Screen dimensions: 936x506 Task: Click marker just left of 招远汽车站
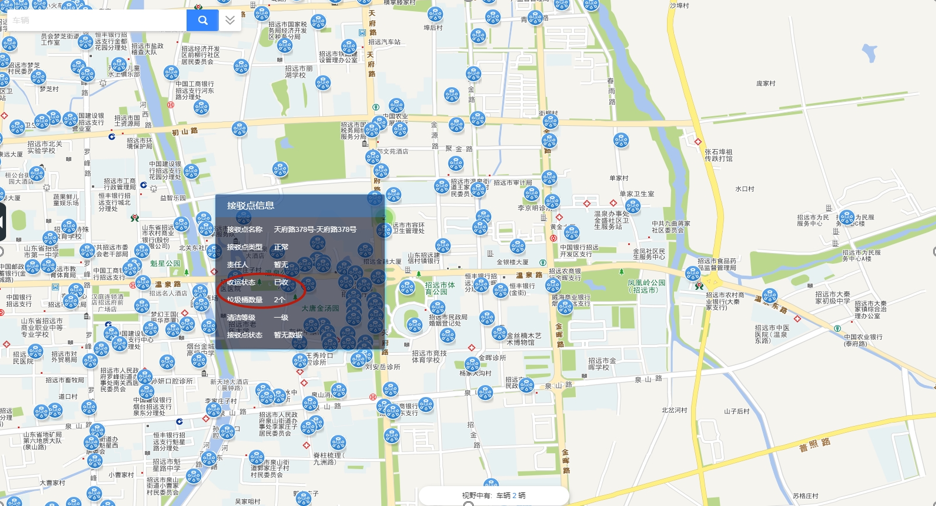coord(349,46)
